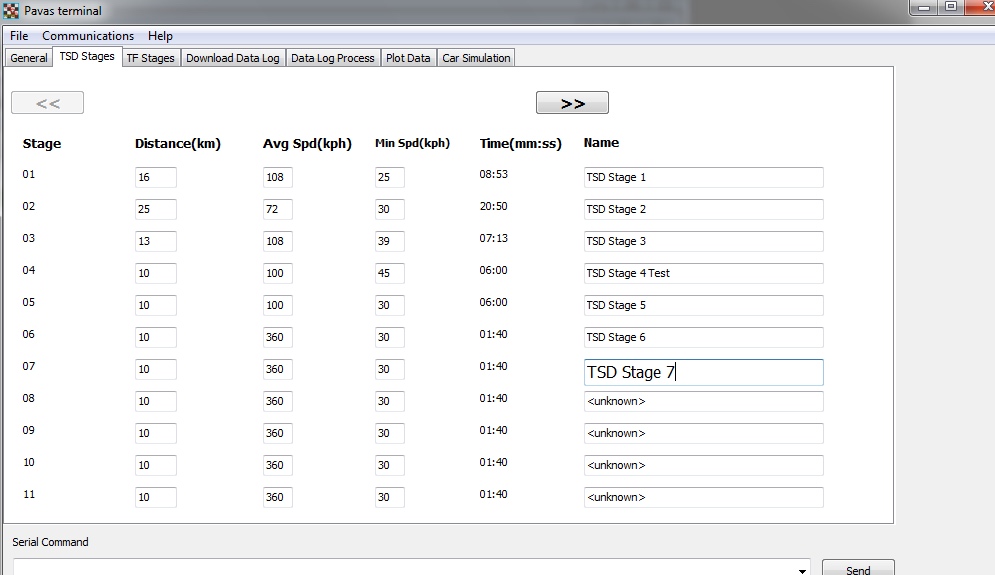Screen dimensions: 995x575
Task: Maximize the Pavas terminal window
Action: [x=950, y=7]
